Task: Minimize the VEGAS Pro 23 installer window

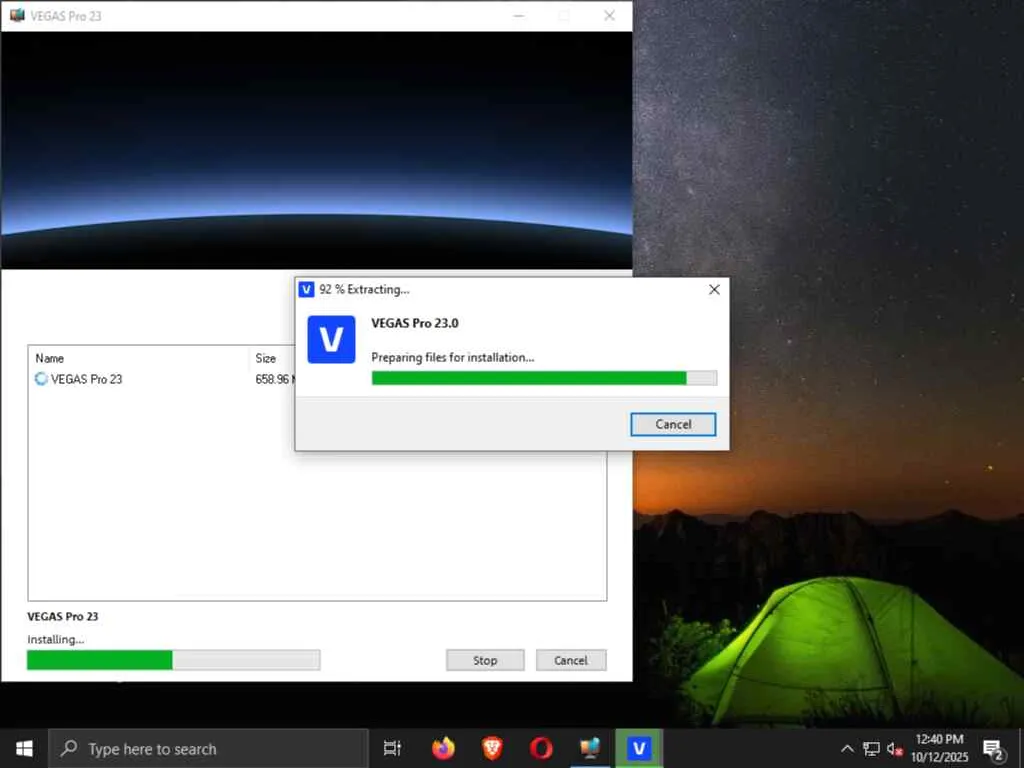Action: 519,16
